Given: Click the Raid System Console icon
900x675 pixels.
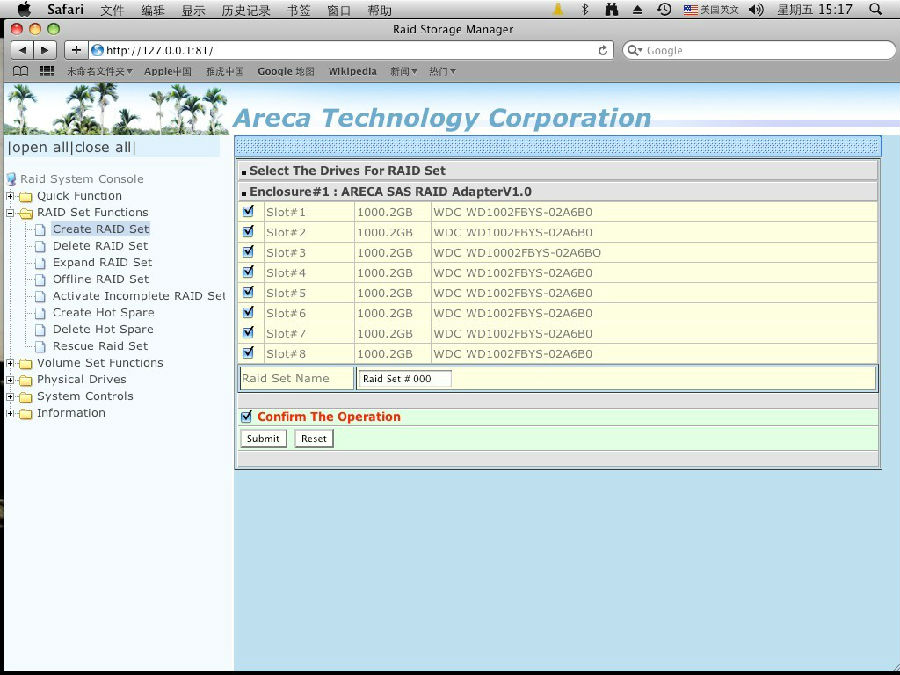Looking at the screenshot, I should pyautogui.click(x=11, y=179).
